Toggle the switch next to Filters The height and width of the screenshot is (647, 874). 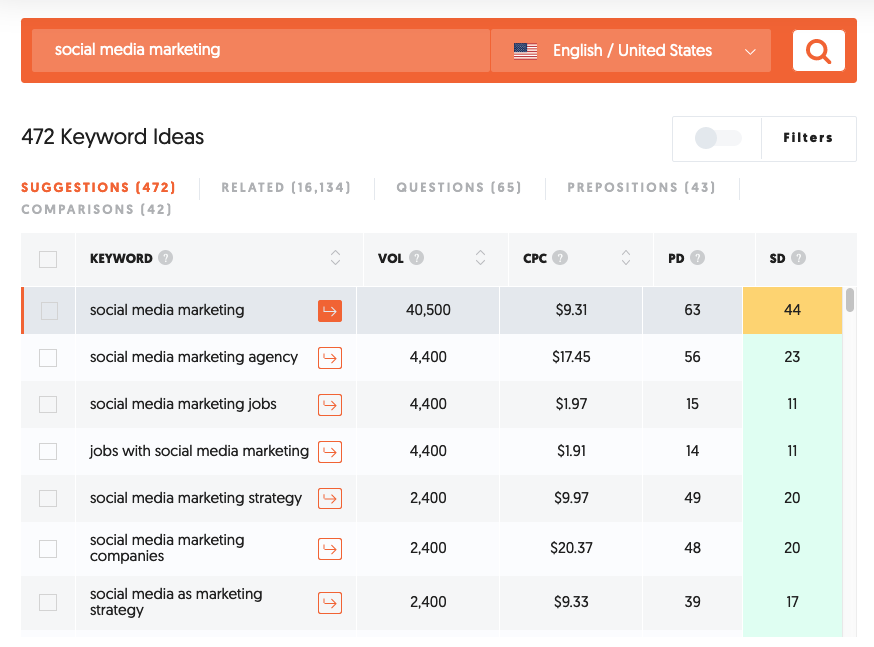click(717, 138)
